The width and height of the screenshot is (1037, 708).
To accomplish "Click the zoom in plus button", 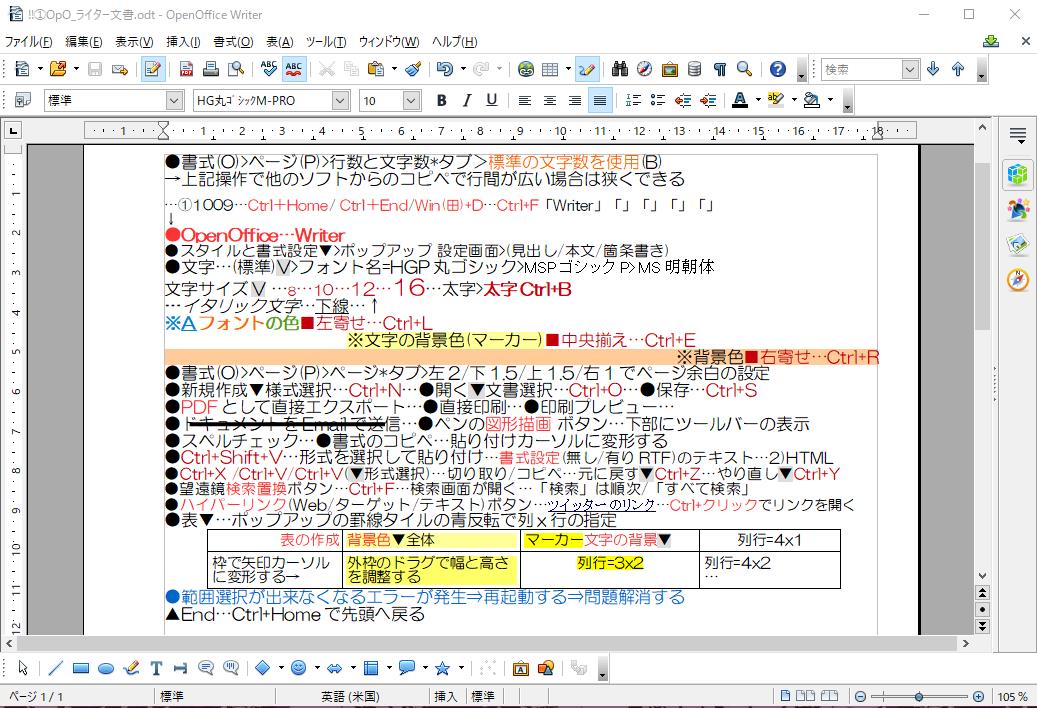I will click(x=979, y=696).
